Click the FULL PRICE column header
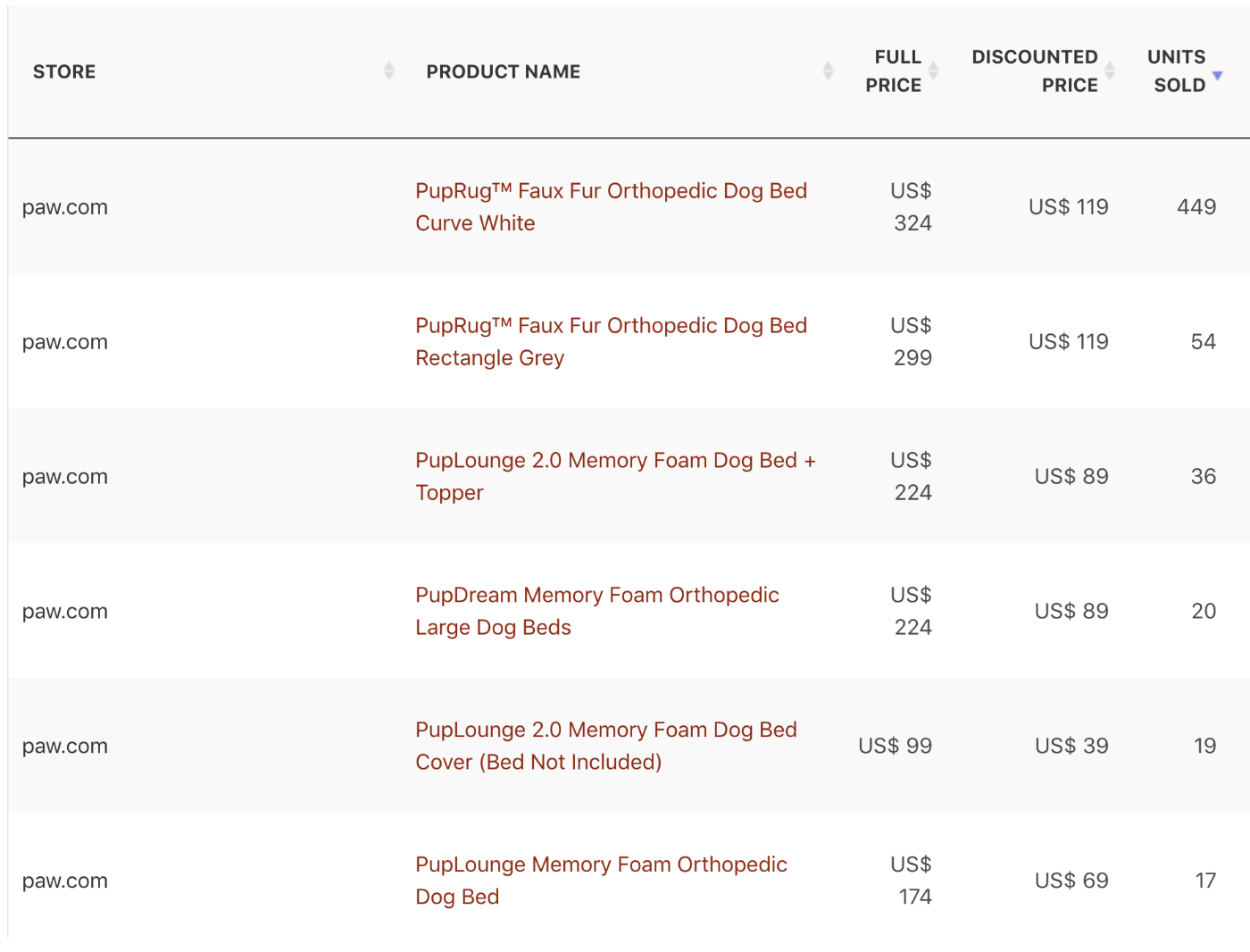The image size is (1250, 952). (x=893, y=71)
